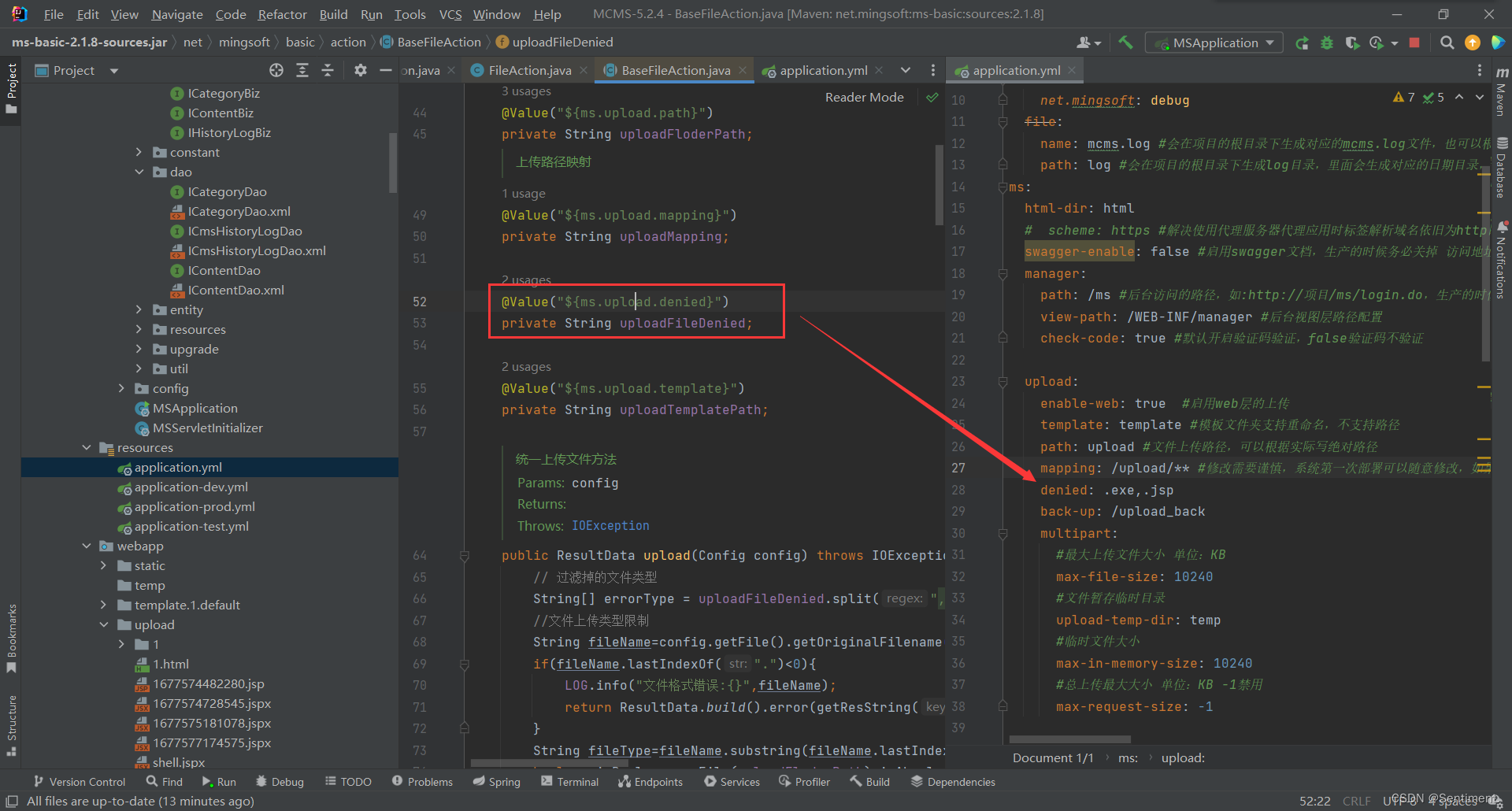Open Project panel settings gear
This screenshot has width=1512, height=811.
[x=361, y=70]
